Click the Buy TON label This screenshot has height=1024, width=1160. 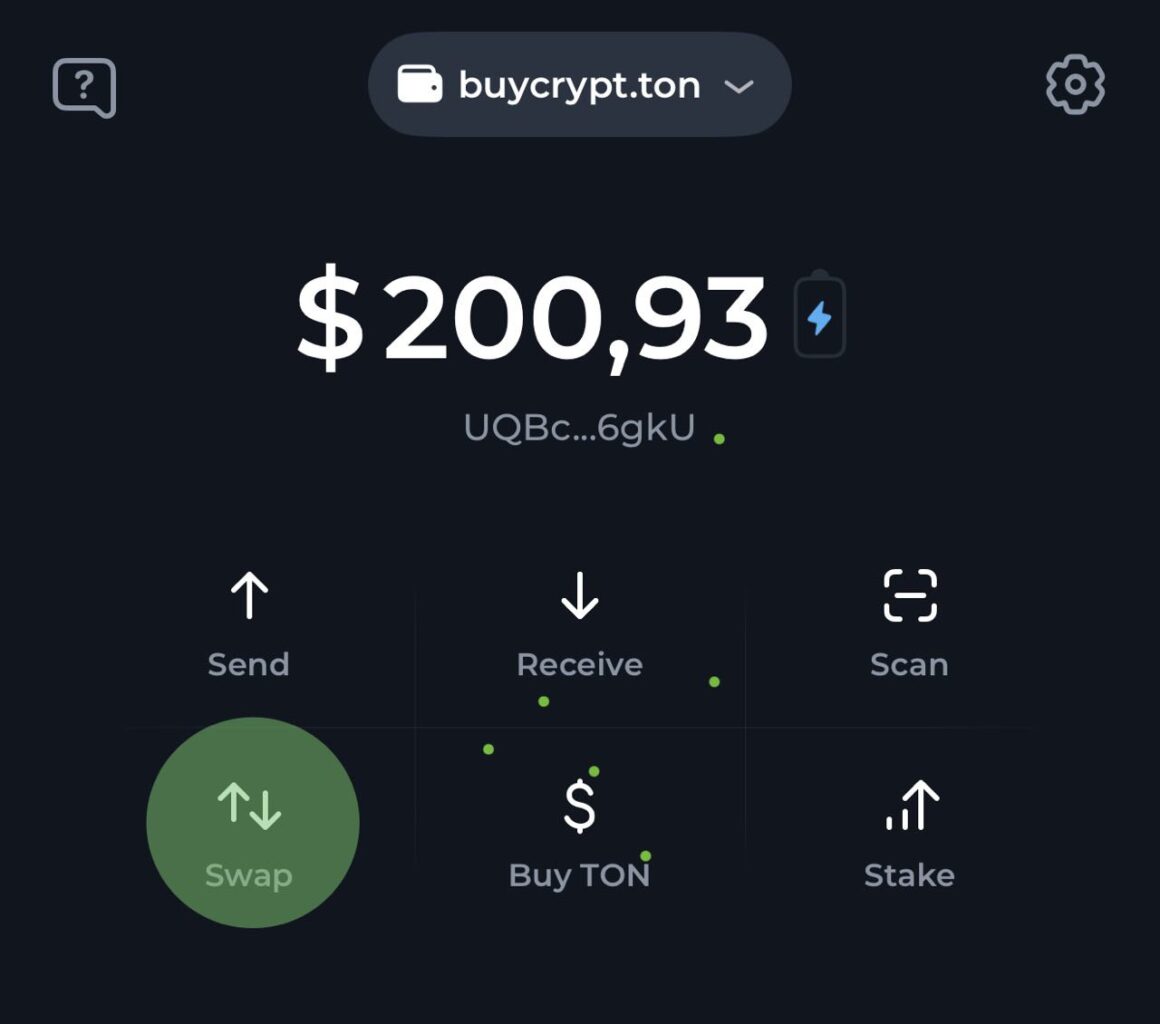tap(579, 875)
